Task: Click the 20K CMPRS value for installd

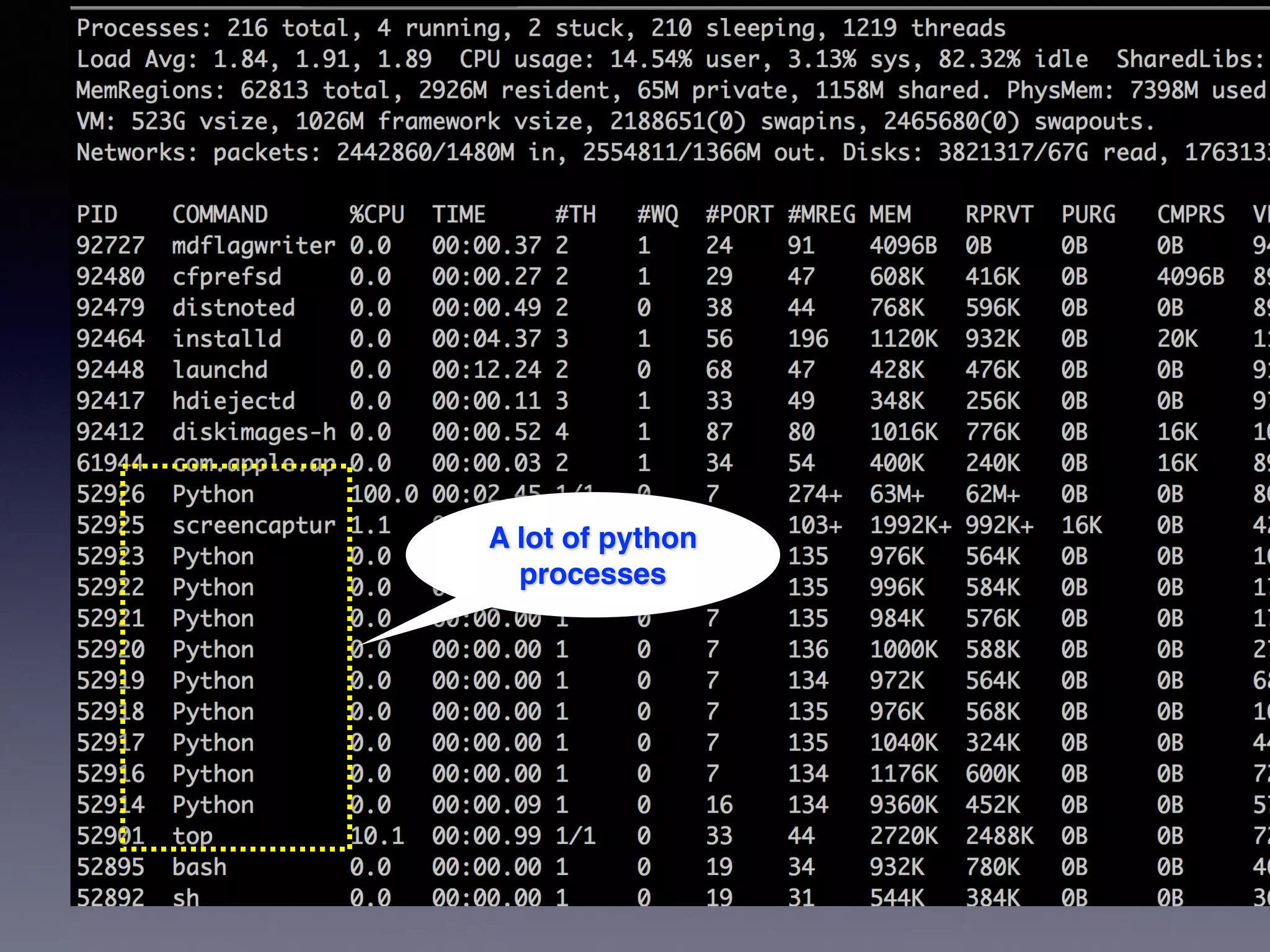Action: point(1178,339)
